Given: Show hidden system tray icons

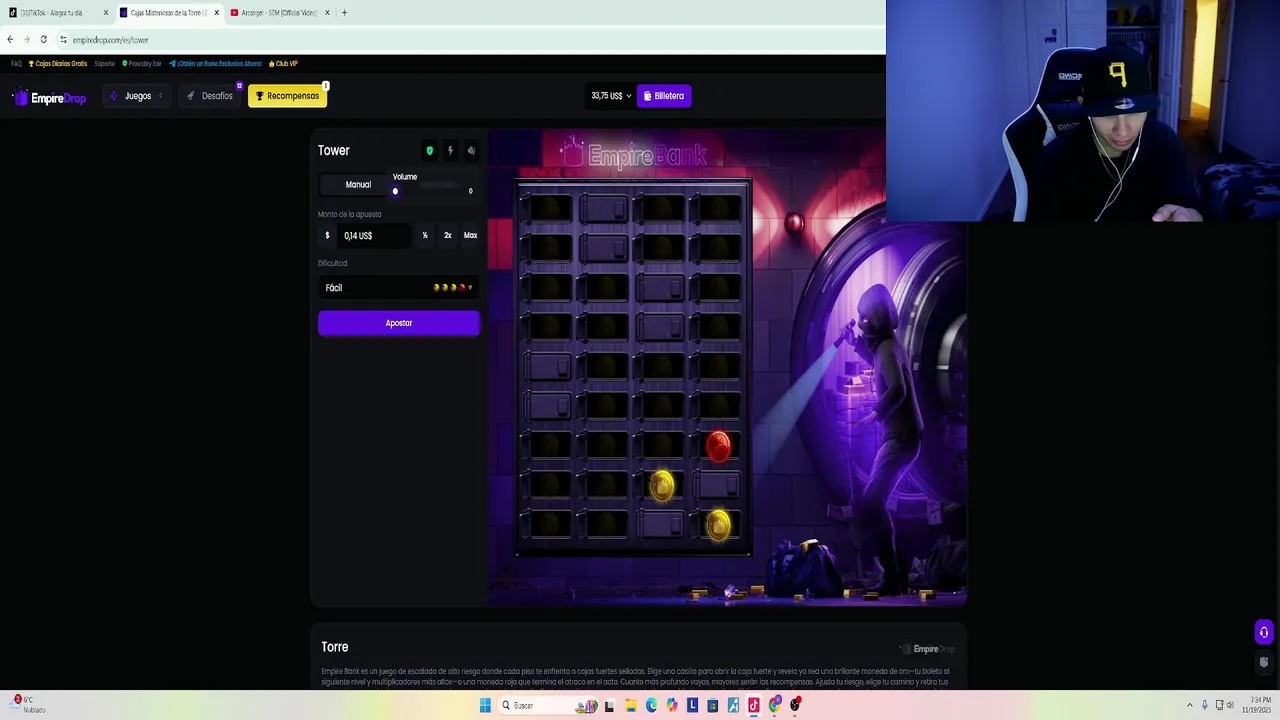Looking at the screenshot, I should (1189, 706).
